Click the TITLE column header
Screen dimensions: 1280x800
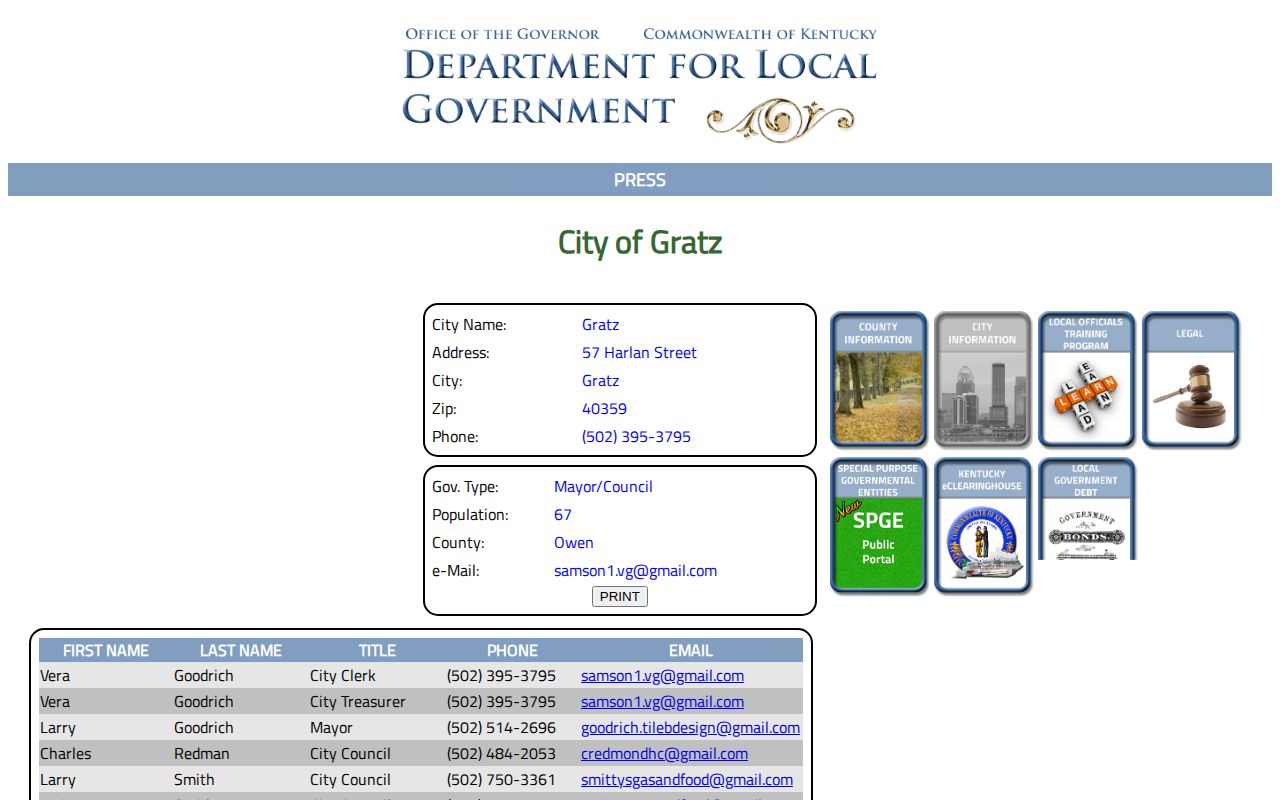point(377,650)
